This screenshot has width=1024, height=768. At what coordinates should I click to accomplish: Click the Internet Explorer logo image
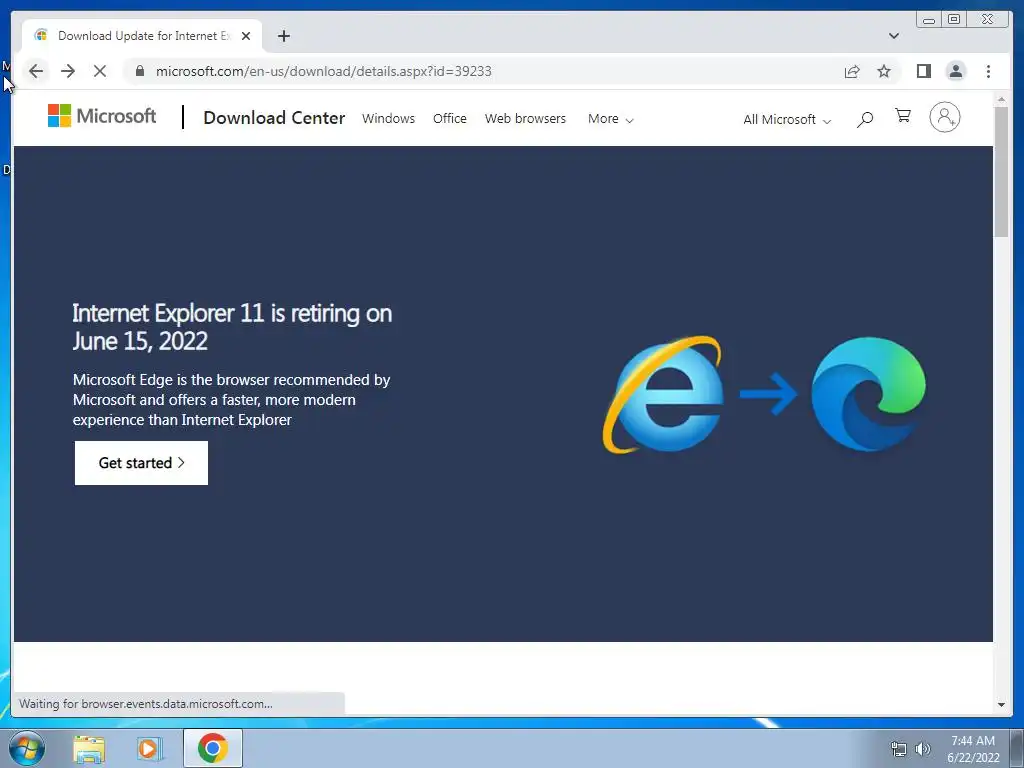[664, 394]
